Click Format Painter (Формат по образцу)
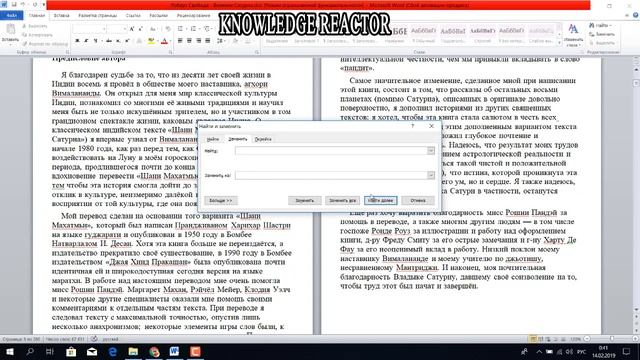The height and width of the screenshot is (360, 640). tap(45, 44)
